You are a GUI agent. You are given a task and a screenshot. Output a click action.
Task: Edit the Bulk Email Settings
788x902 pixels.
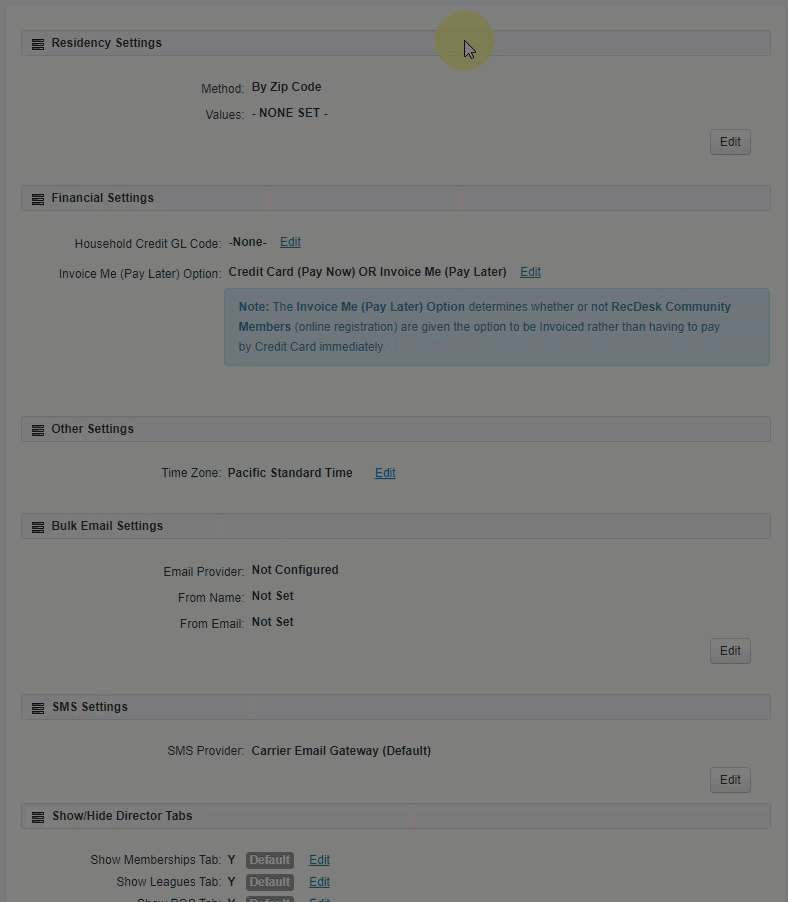[x=730, y=651]
